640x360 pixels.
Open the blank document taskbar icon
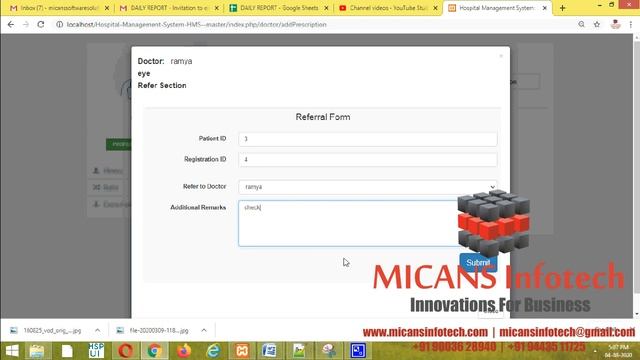coord(67,351)
